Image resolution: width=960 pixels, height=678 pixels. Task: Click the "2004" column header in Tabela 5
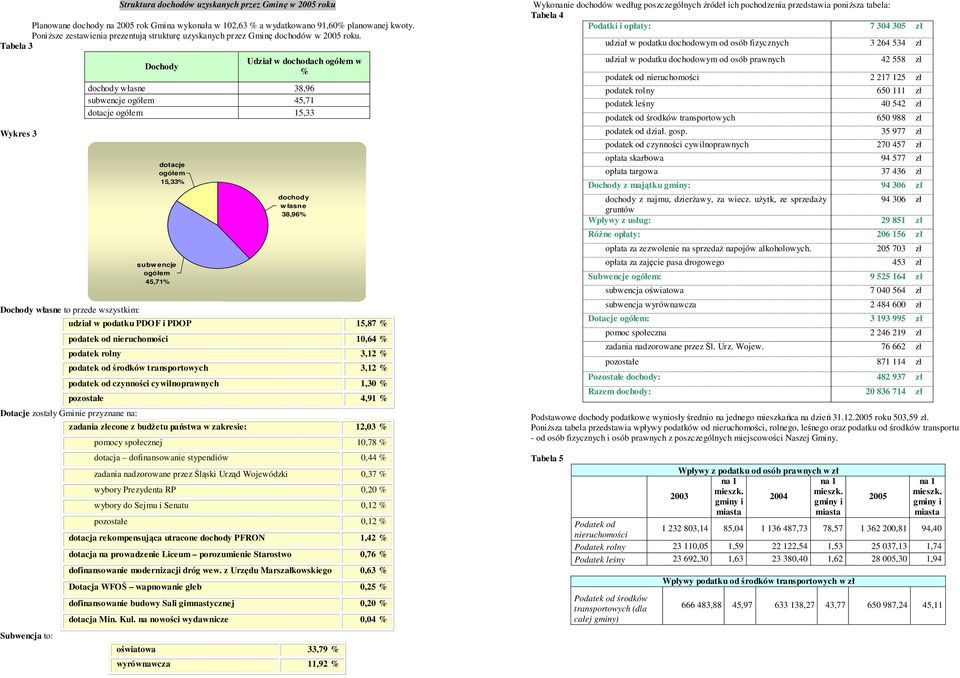pyautogui.click(x=778, y=496)
